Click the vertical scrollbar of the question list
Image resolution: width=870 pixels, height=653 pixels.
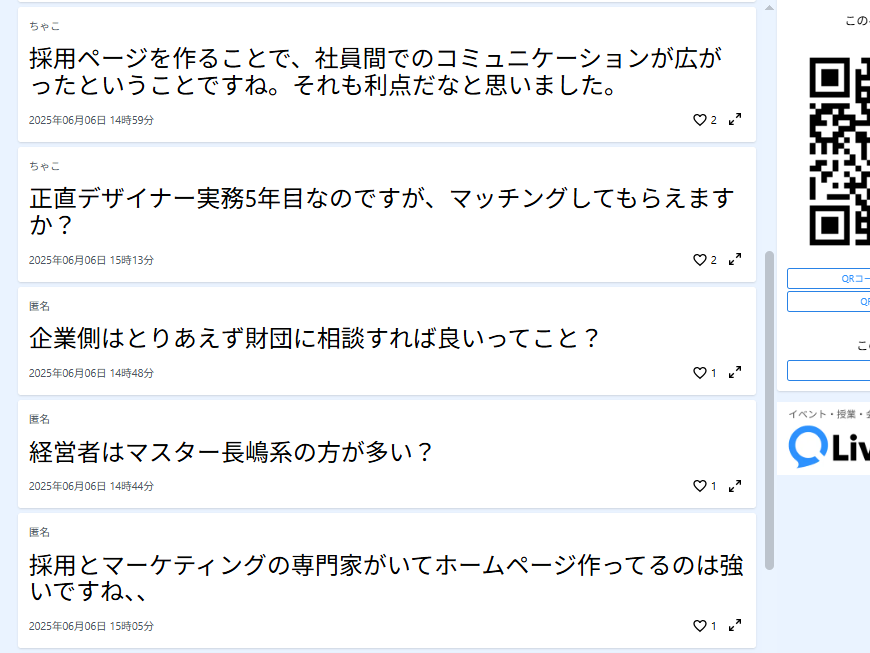point(769,410)
